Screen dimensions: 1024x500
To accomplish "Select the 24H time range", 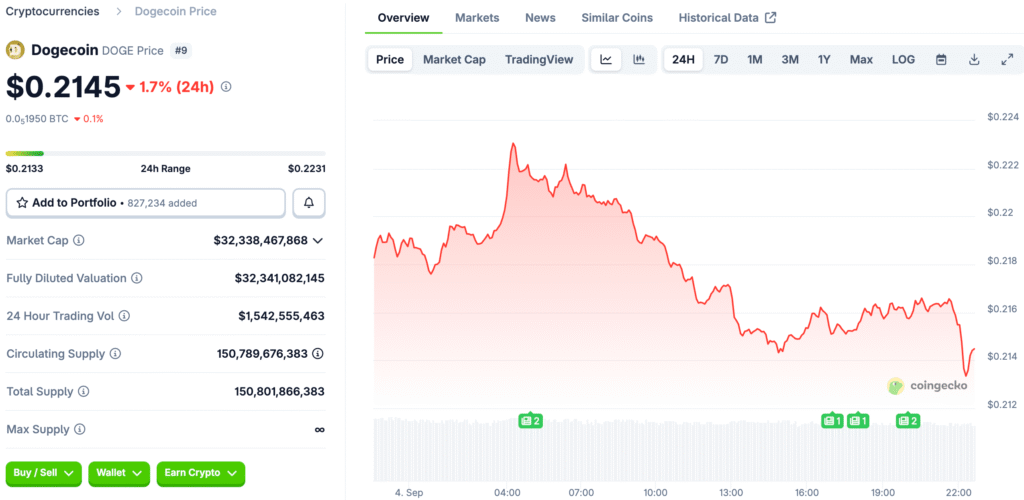I will [x=683, y=59].
